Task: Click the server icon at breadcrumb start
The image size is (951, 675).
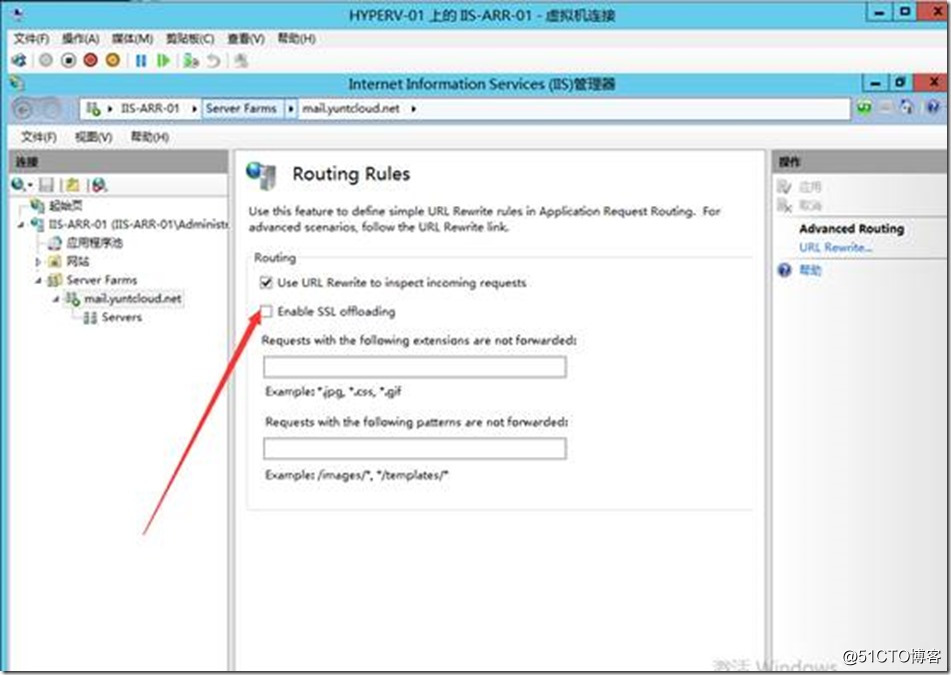Action: click(93, 109)
